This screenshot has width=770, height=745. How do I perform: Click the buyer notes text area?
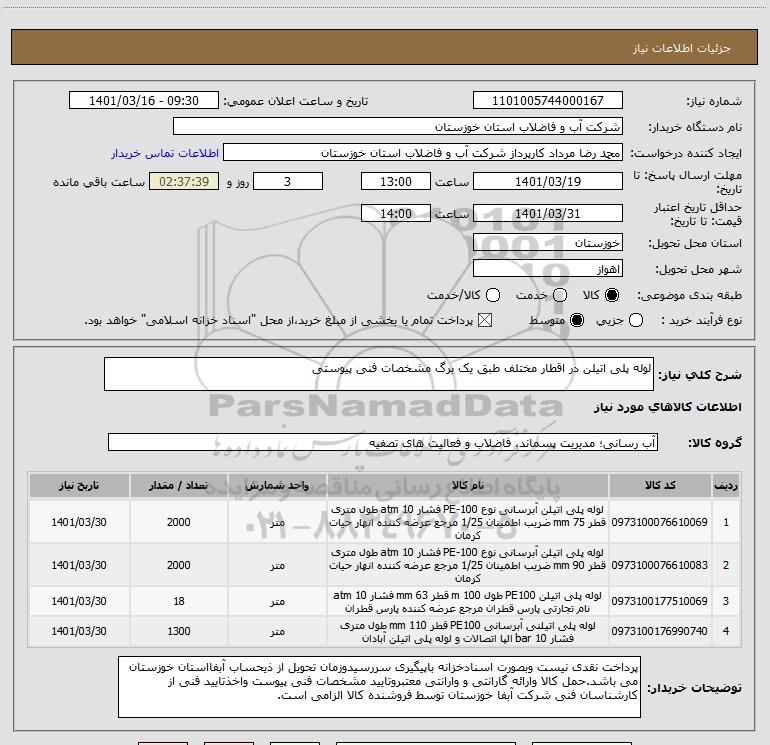click(x=379, y=687)
